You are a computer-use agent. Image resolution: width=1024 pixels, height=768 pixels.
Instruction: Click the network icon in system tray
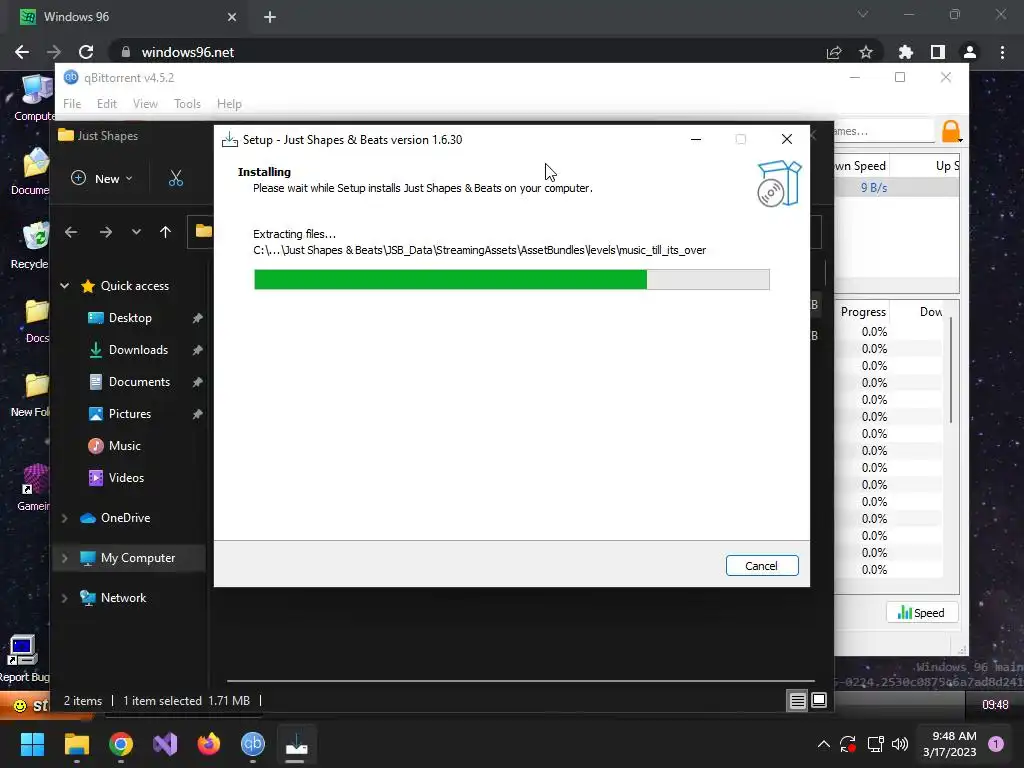point(875,744)
